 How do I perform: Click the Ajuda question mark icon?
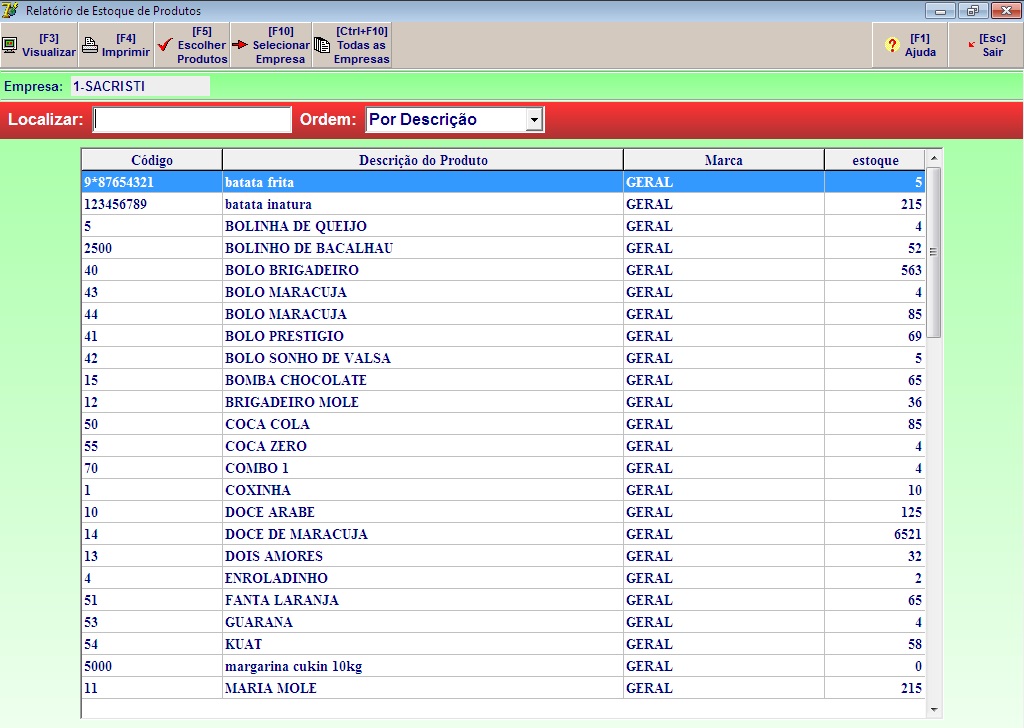892,46
